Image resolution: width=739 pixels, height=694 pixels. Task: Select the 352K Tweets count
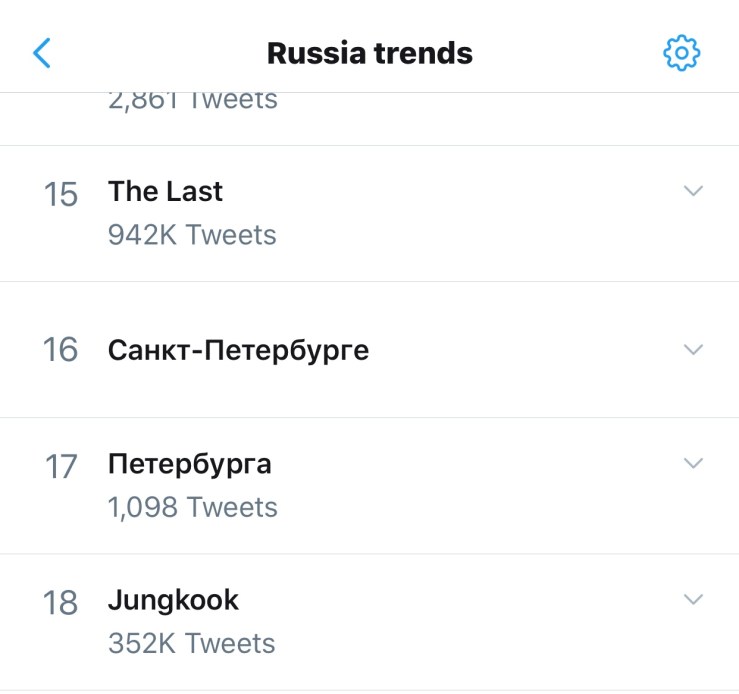(x=192, y=643)
